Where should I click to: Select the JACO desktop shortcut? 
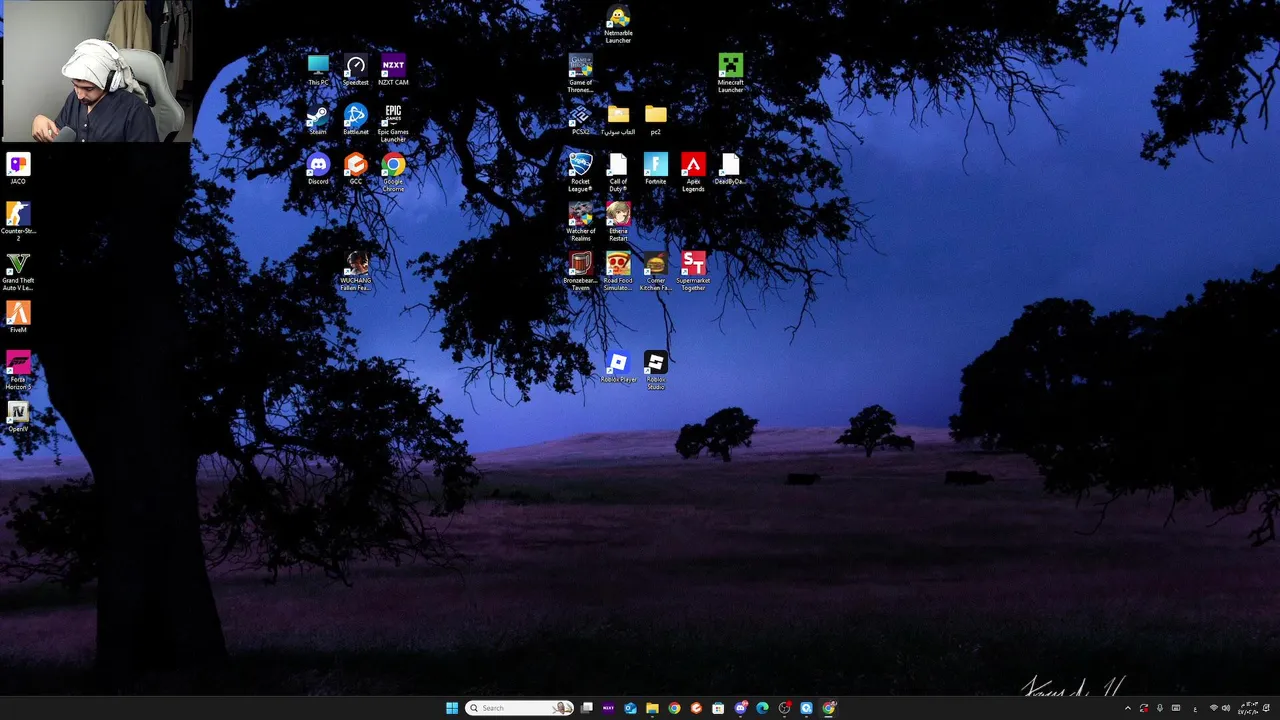[x=18, y=169]
